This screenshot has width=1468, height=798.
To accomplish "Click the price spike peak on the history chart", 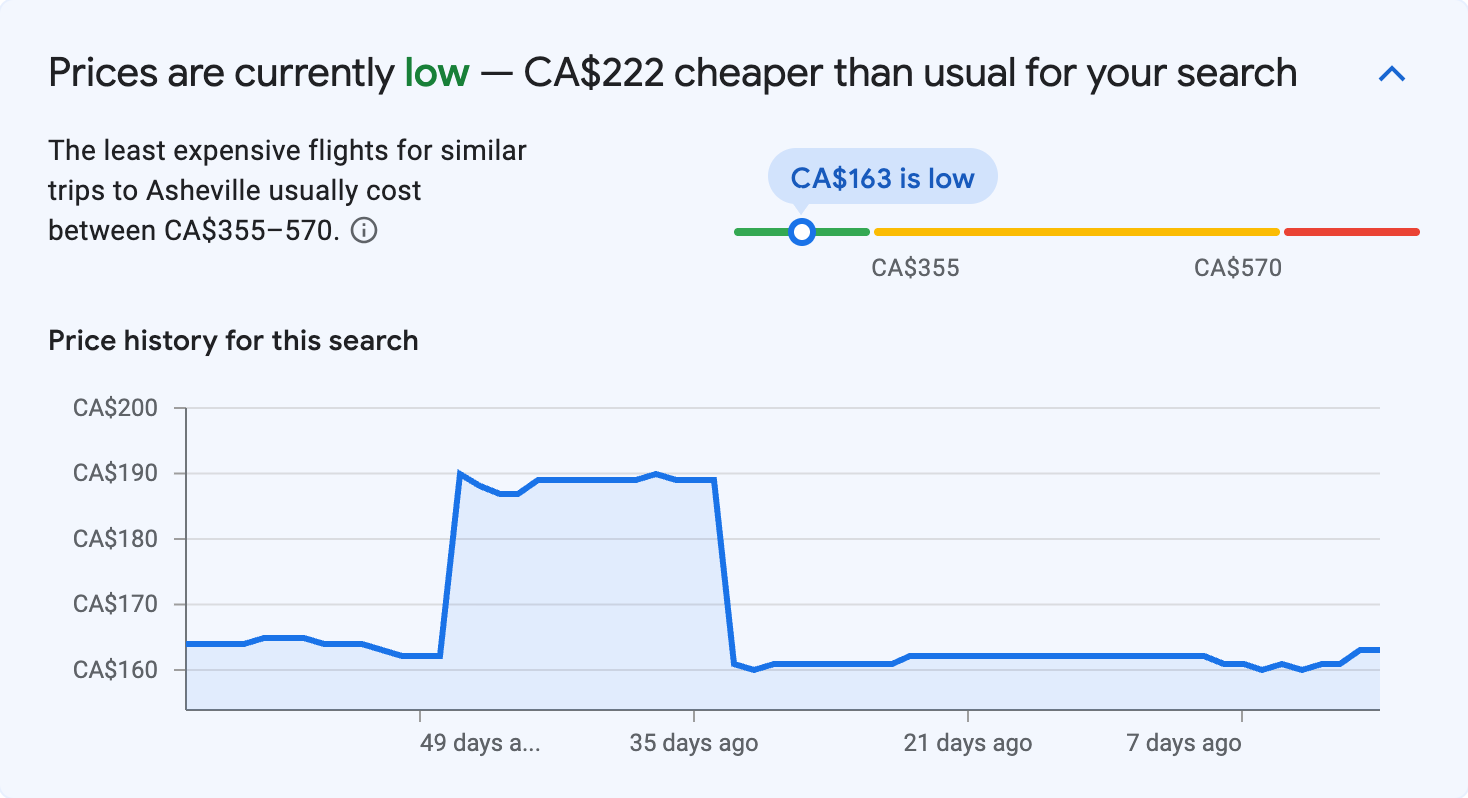I will (x=459, y=470).
